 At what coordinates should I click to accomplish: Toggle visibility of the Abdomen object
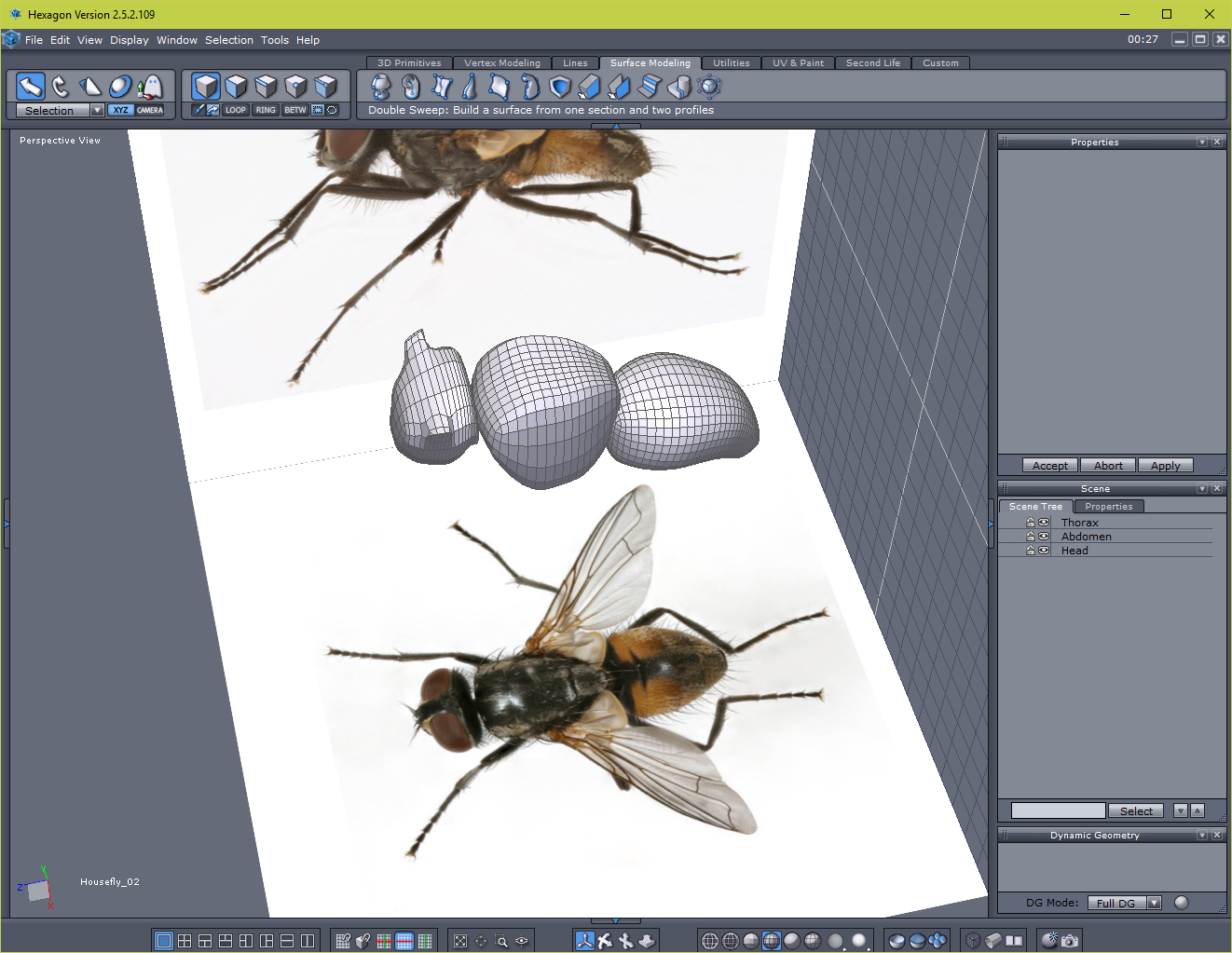click(x=1044, y=537)
